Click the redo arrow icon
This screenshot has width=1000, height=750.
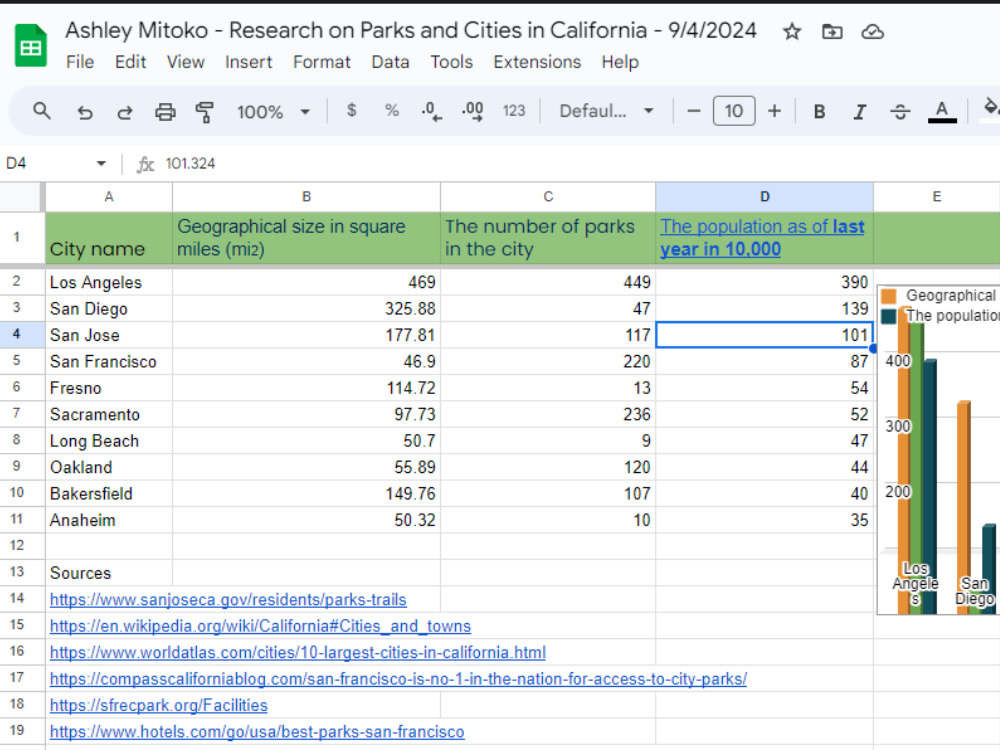pyautogui.click(x=124, y=112)
